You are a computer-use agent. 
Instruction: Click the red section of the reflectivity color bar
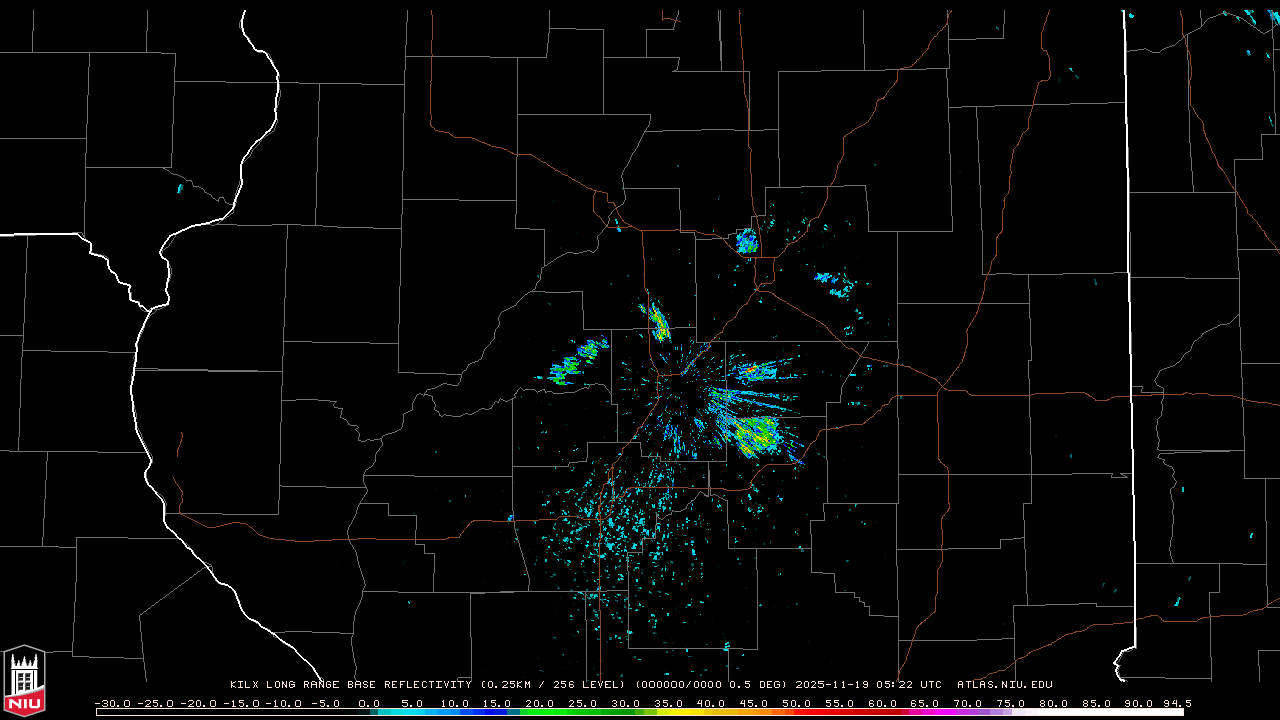point(810,712)
